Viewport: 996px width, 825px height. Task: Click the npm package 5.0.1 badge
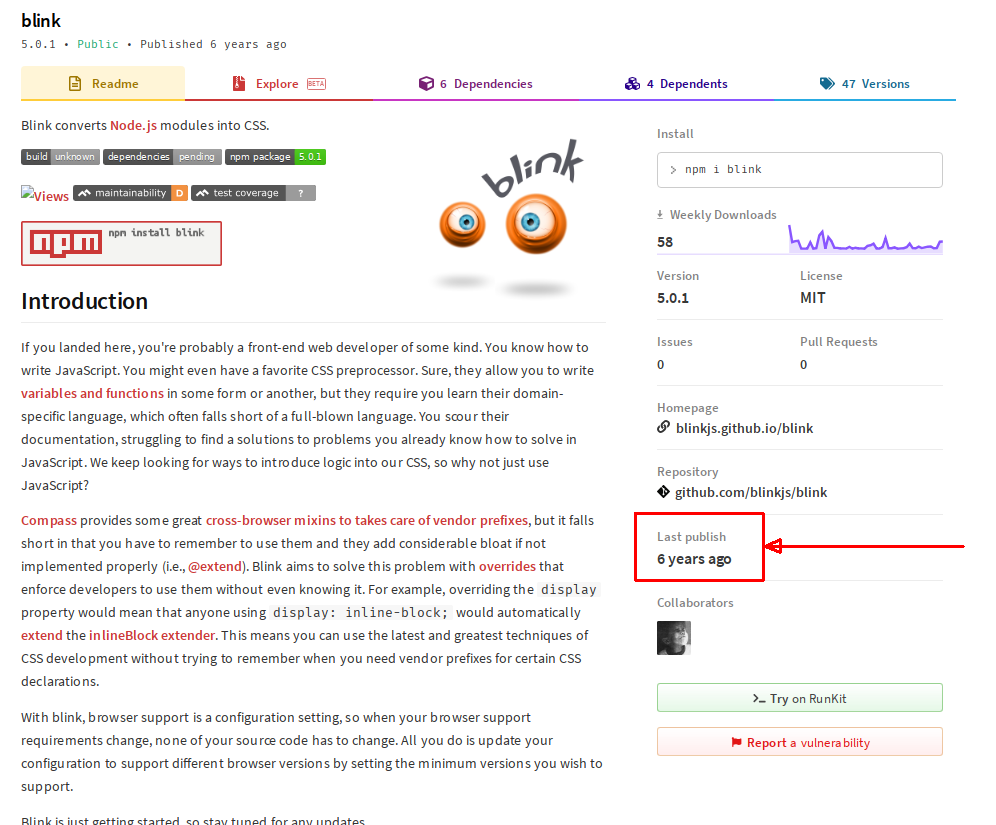point(276,156)
